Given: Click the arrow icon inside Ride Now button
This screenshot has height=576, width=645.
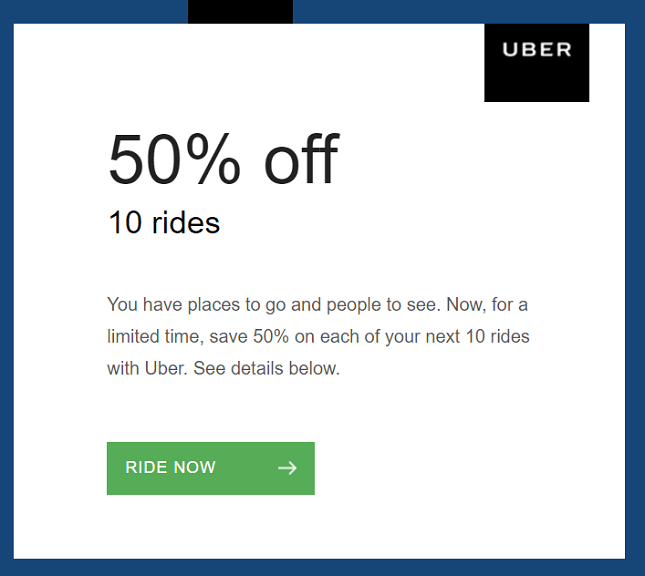Looking at the screenshot, I should click(x=287, y=468).
